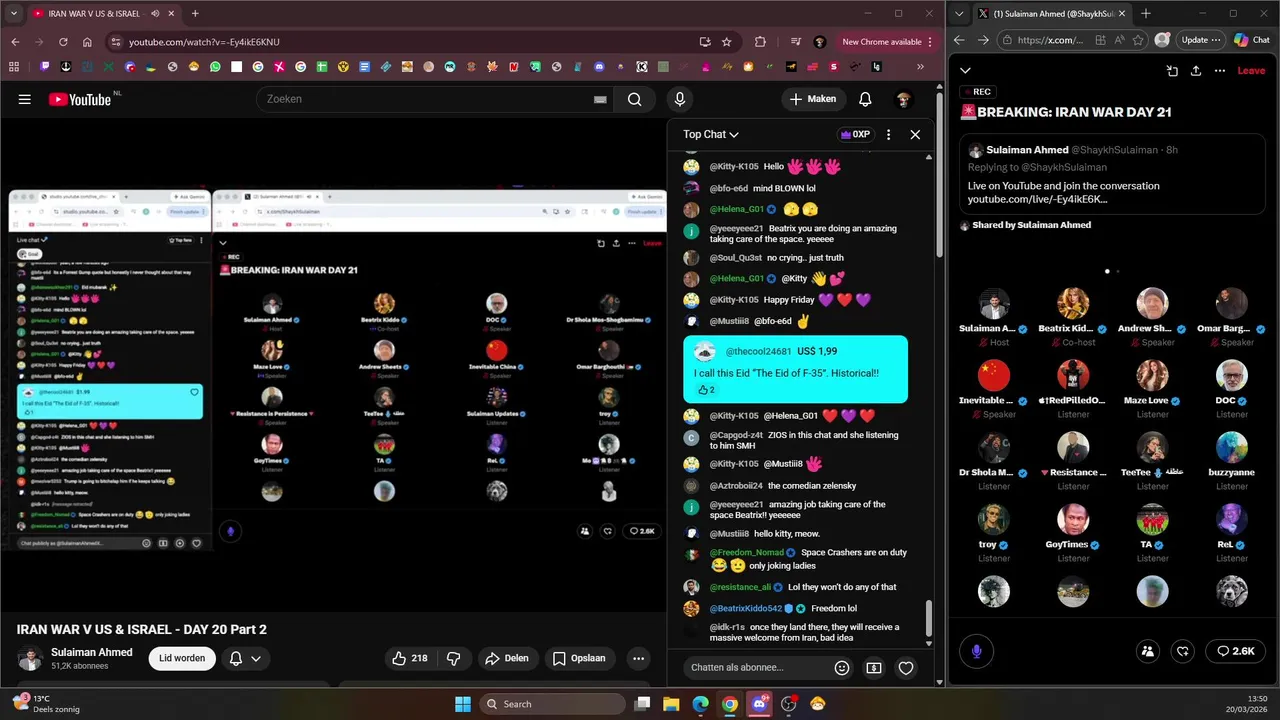Open File Explorer from the taskbar
This screenshot has width=1280, height=720.
[x=671, y=704]
